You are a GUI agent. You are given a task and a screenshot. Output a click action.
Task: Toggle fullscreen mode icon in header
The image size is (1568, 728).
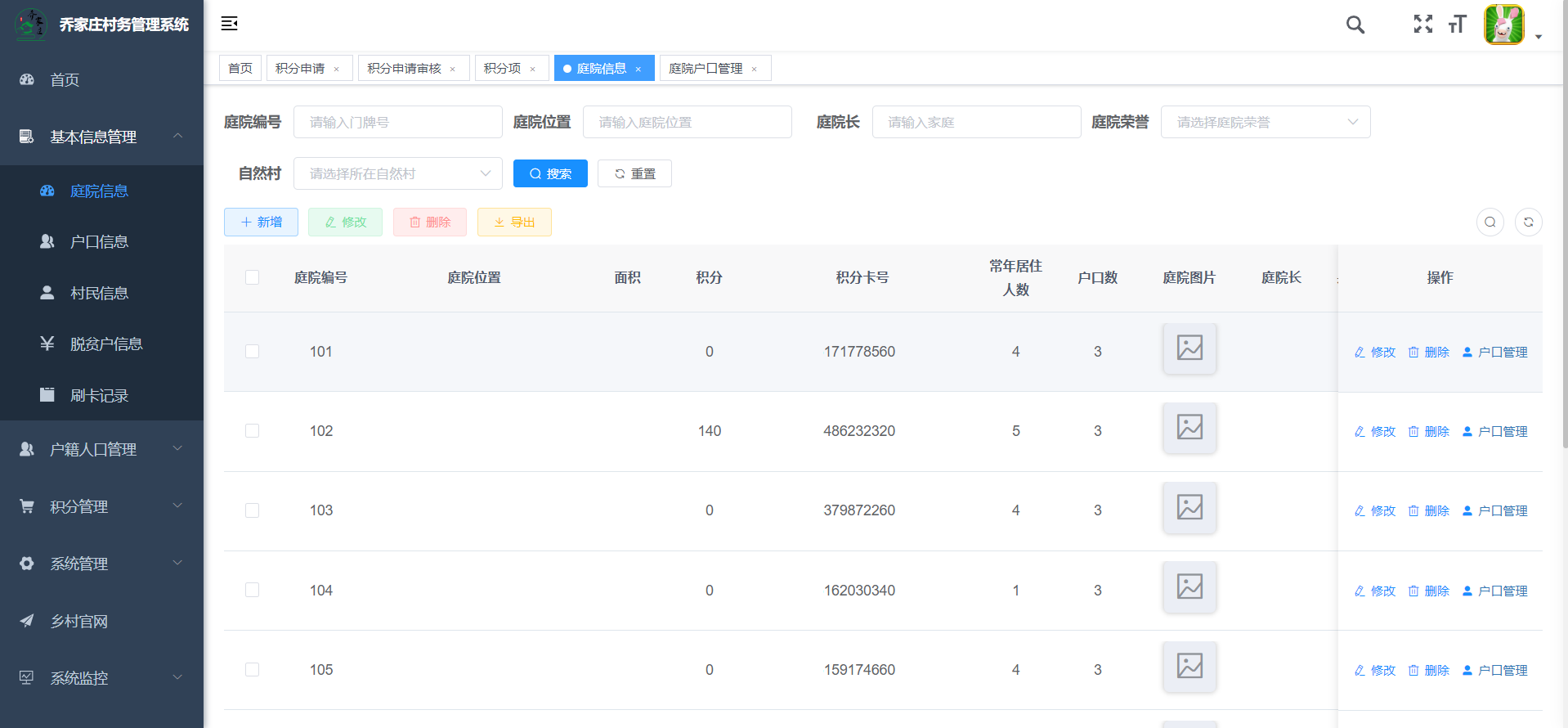click(1422, 25)
